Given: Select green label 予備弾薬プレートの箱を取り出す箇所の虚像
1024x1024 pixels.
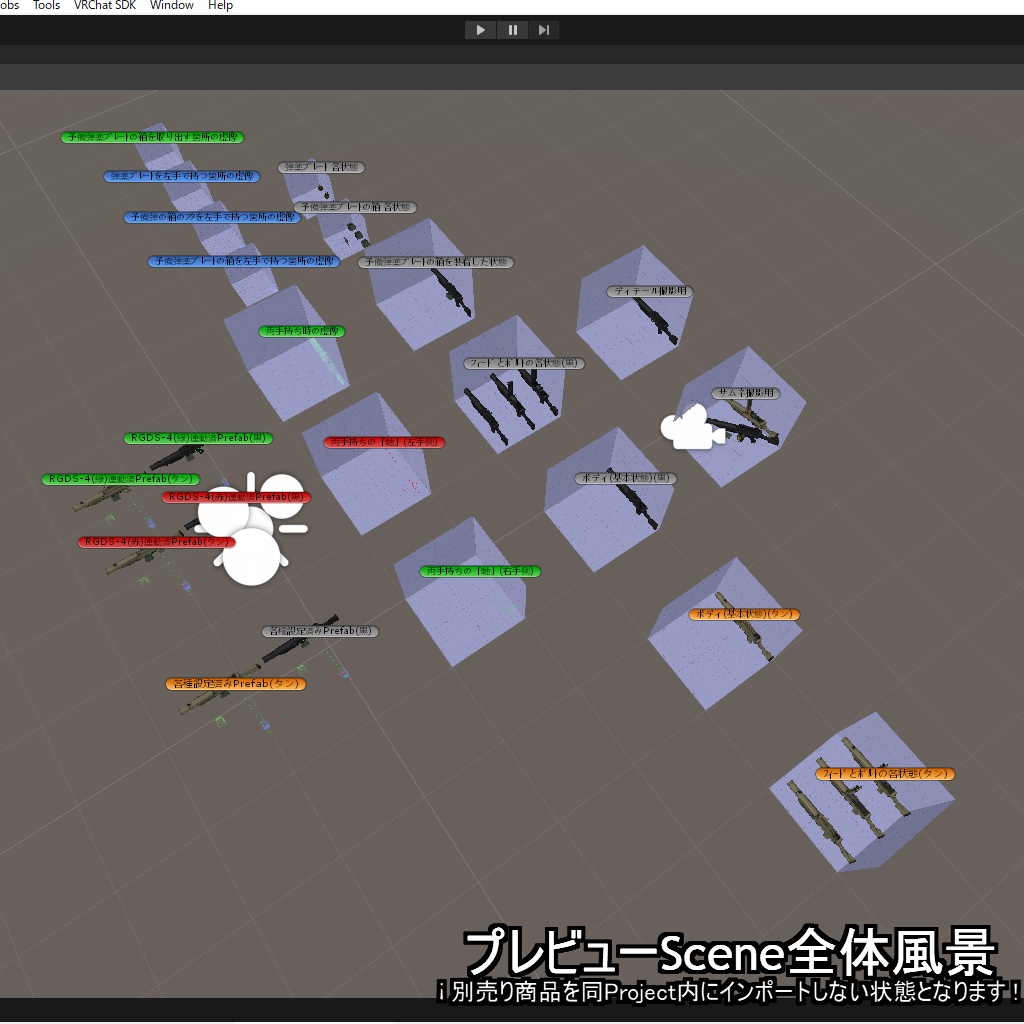Looking at the screenshot, I should click(x=152, y=137).
